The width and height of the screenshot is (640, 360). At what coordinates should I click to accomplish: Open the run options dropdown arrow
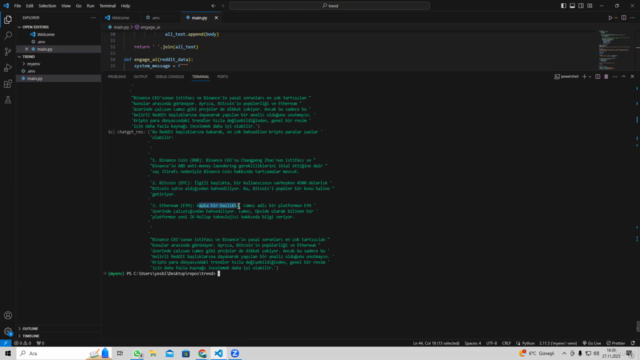click(616, 18)
